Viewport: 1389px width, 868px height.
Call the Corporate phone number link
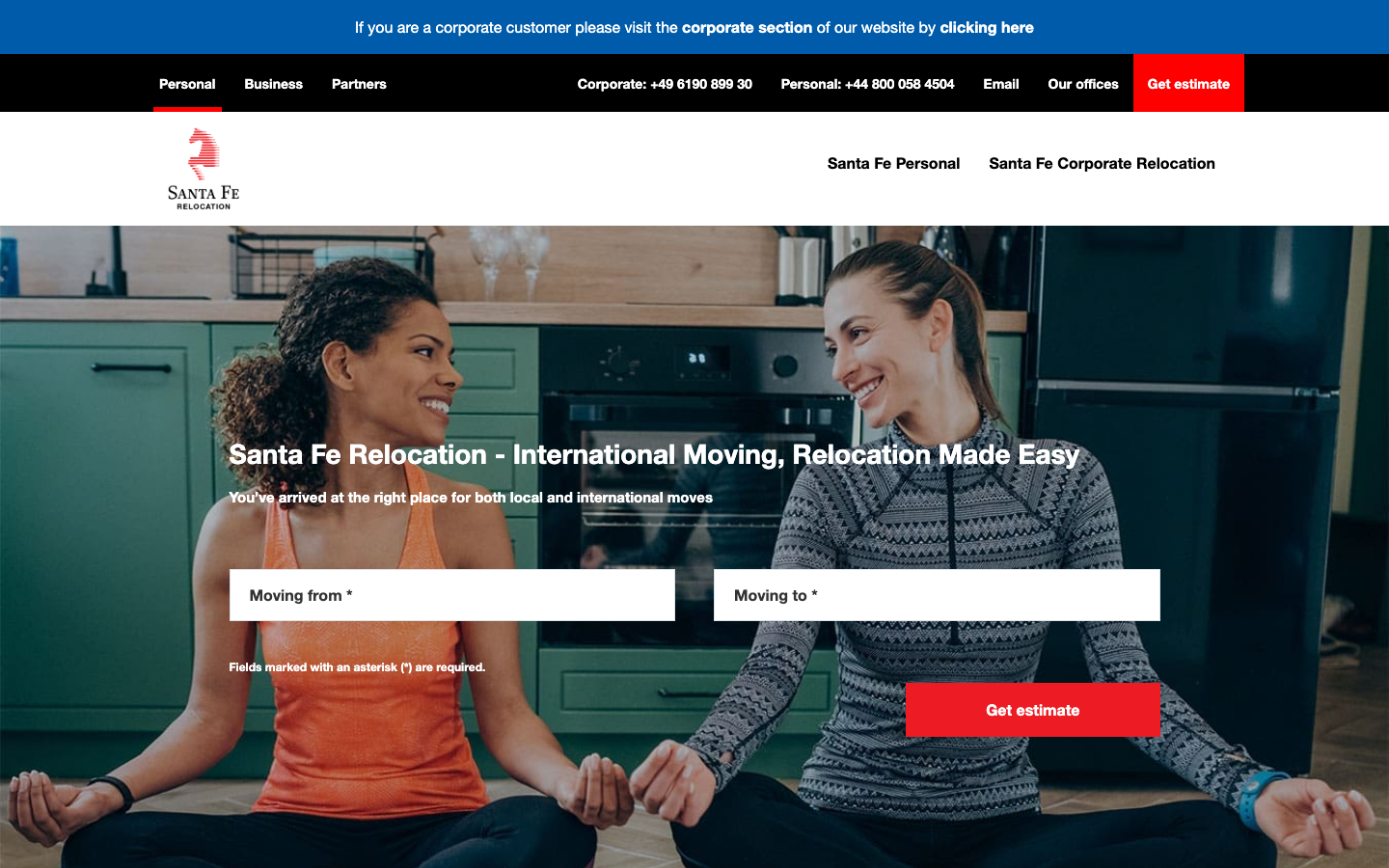(x=665, y=84)
